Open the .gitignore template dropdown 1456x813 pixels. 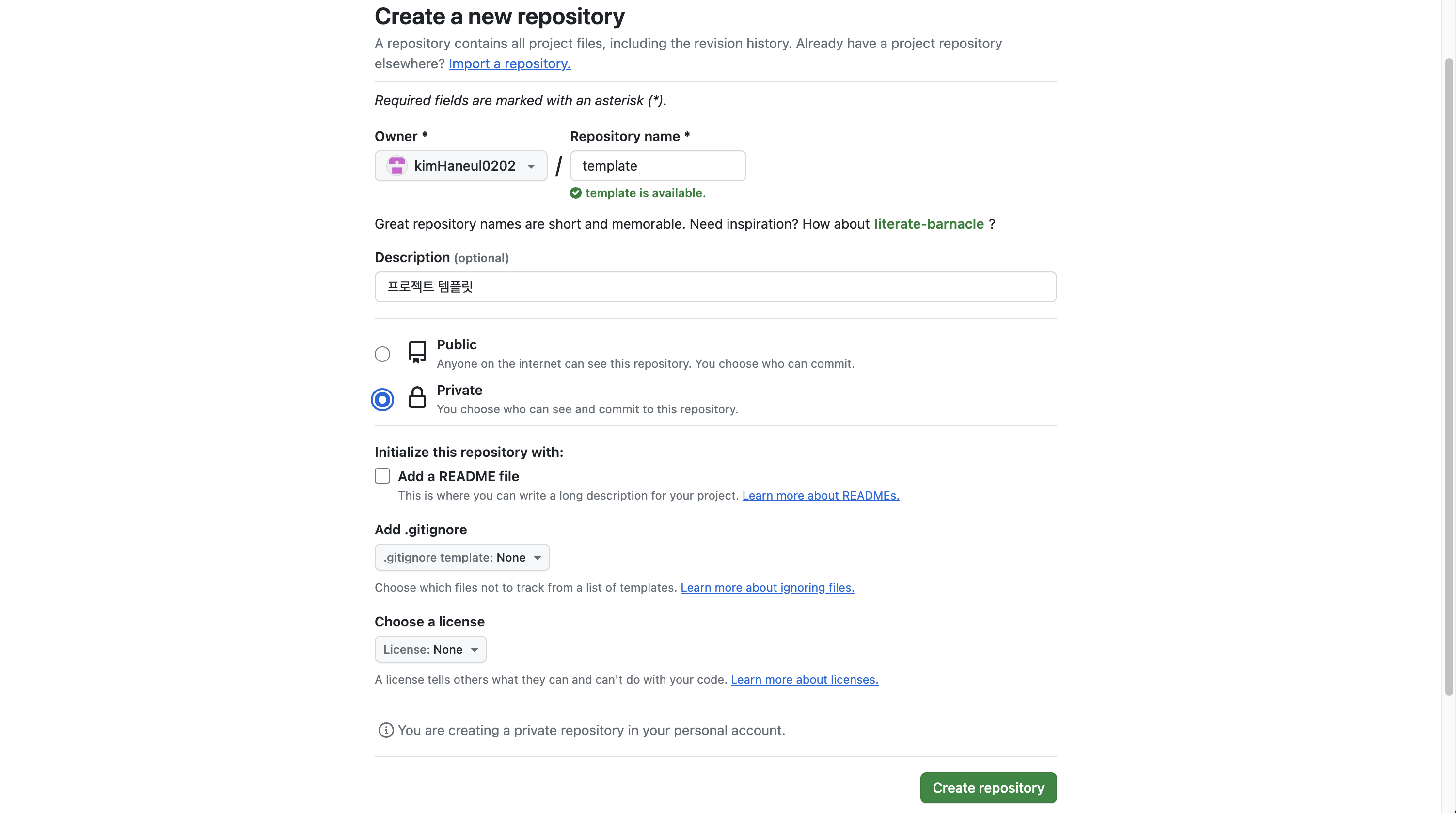pyautogui.click(x=462, y=557)
